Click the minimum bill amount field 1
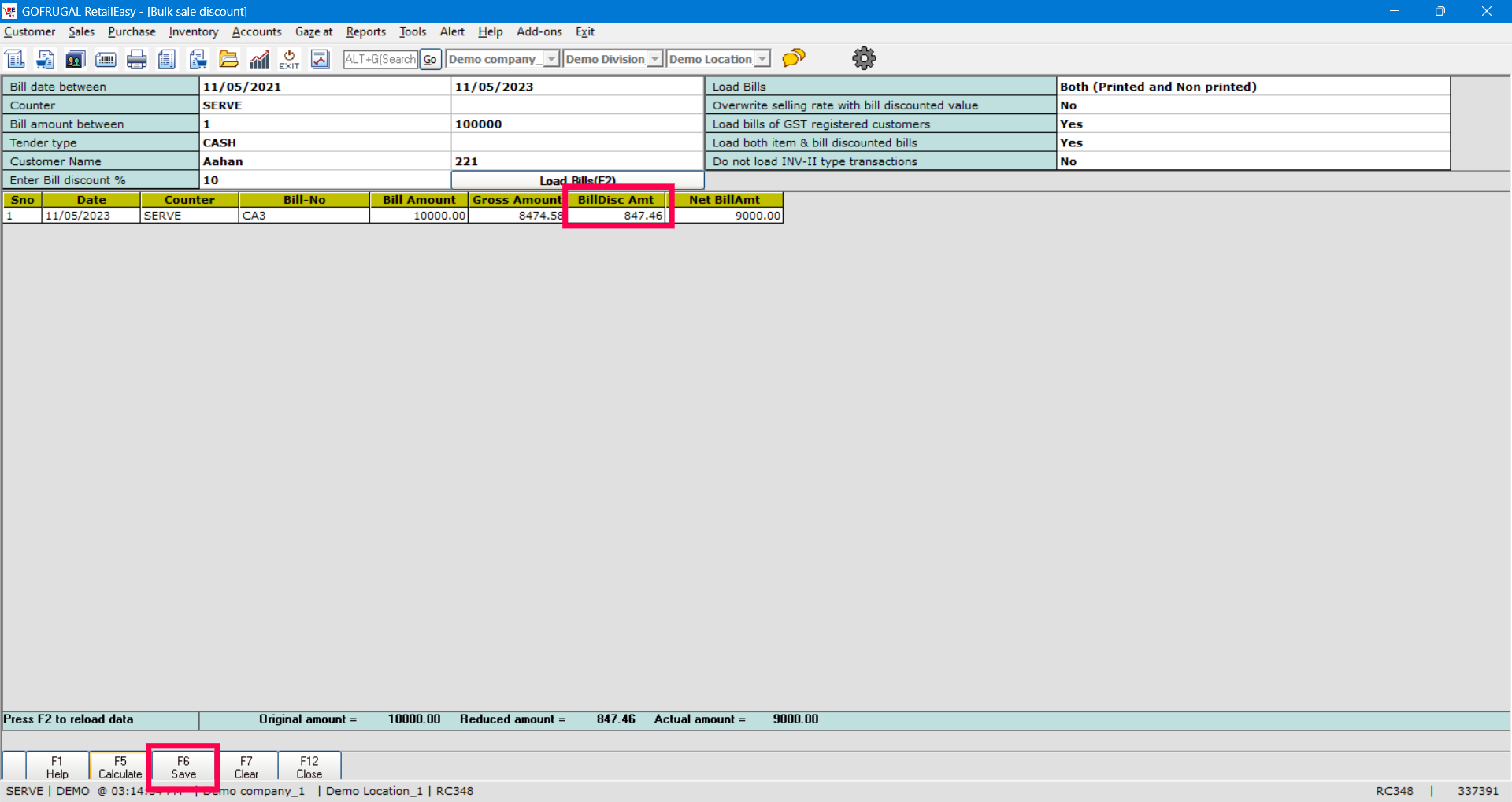 [x=325, y=124]
